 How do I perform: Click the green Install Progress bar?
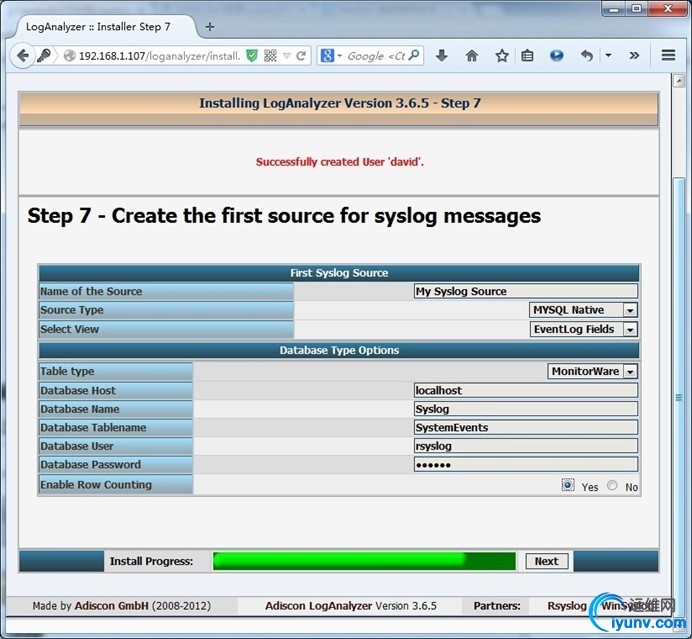point(364,561)
